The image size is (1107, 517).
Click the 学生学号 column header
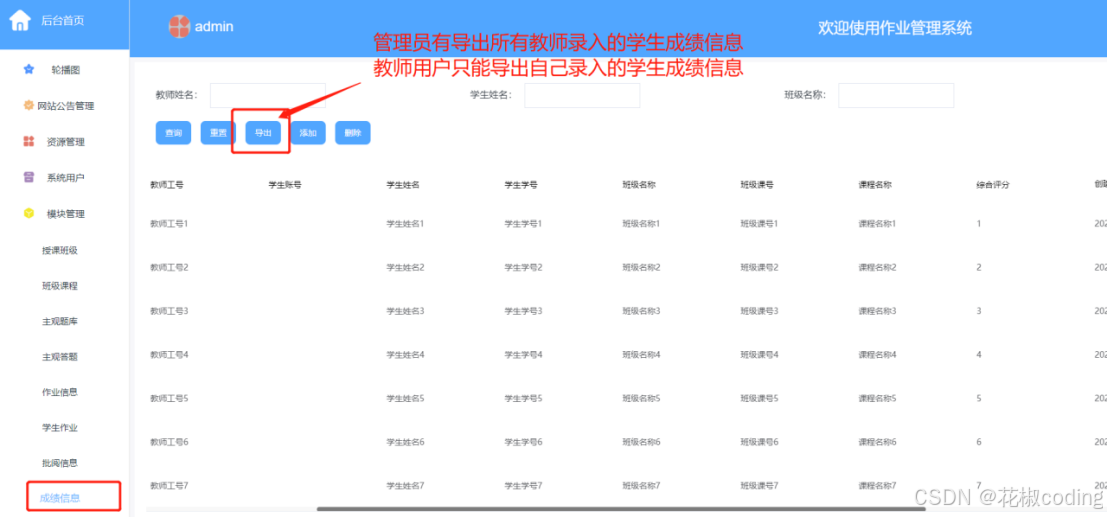coord(521,185)
